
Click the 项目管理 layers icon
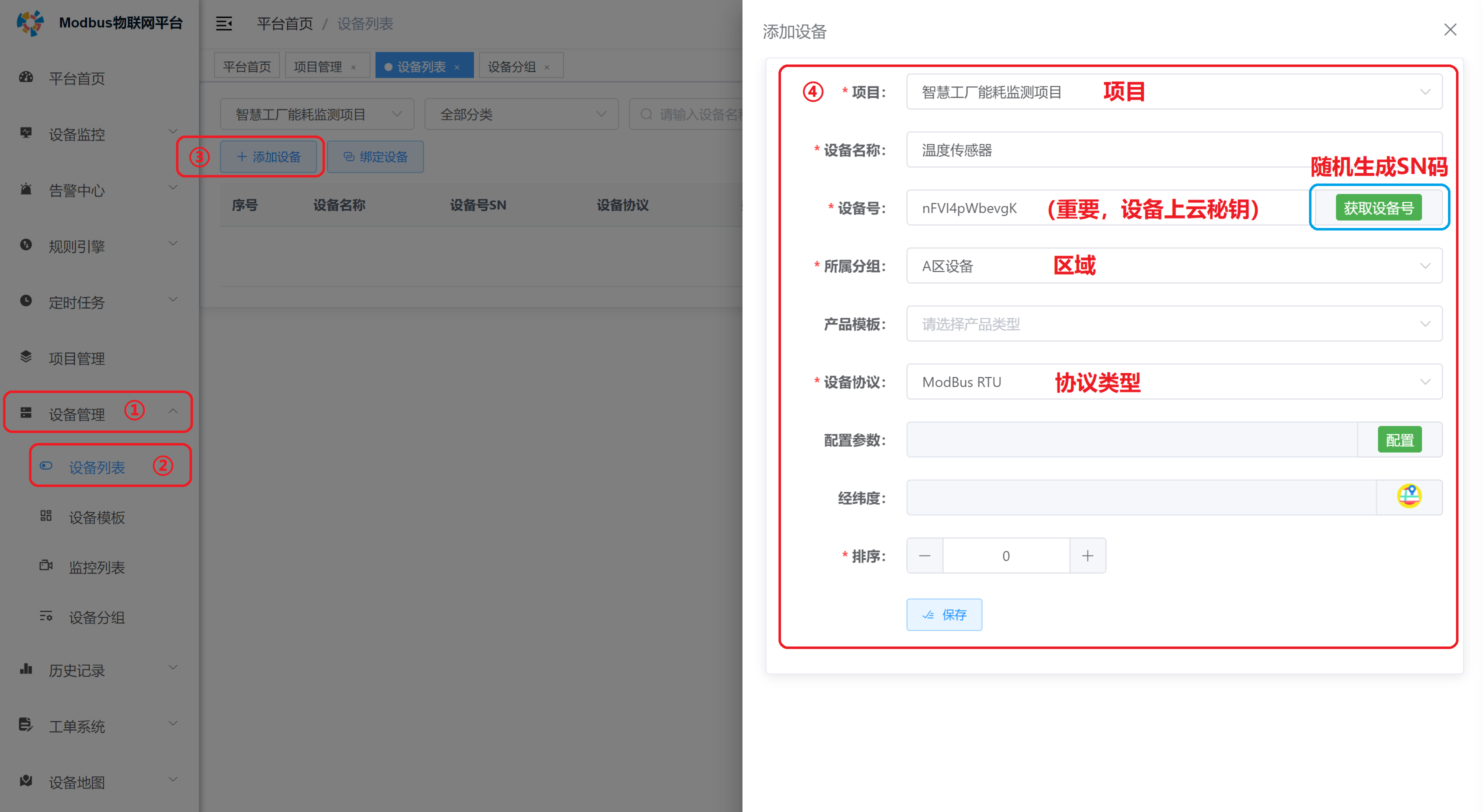pos(26,357)
